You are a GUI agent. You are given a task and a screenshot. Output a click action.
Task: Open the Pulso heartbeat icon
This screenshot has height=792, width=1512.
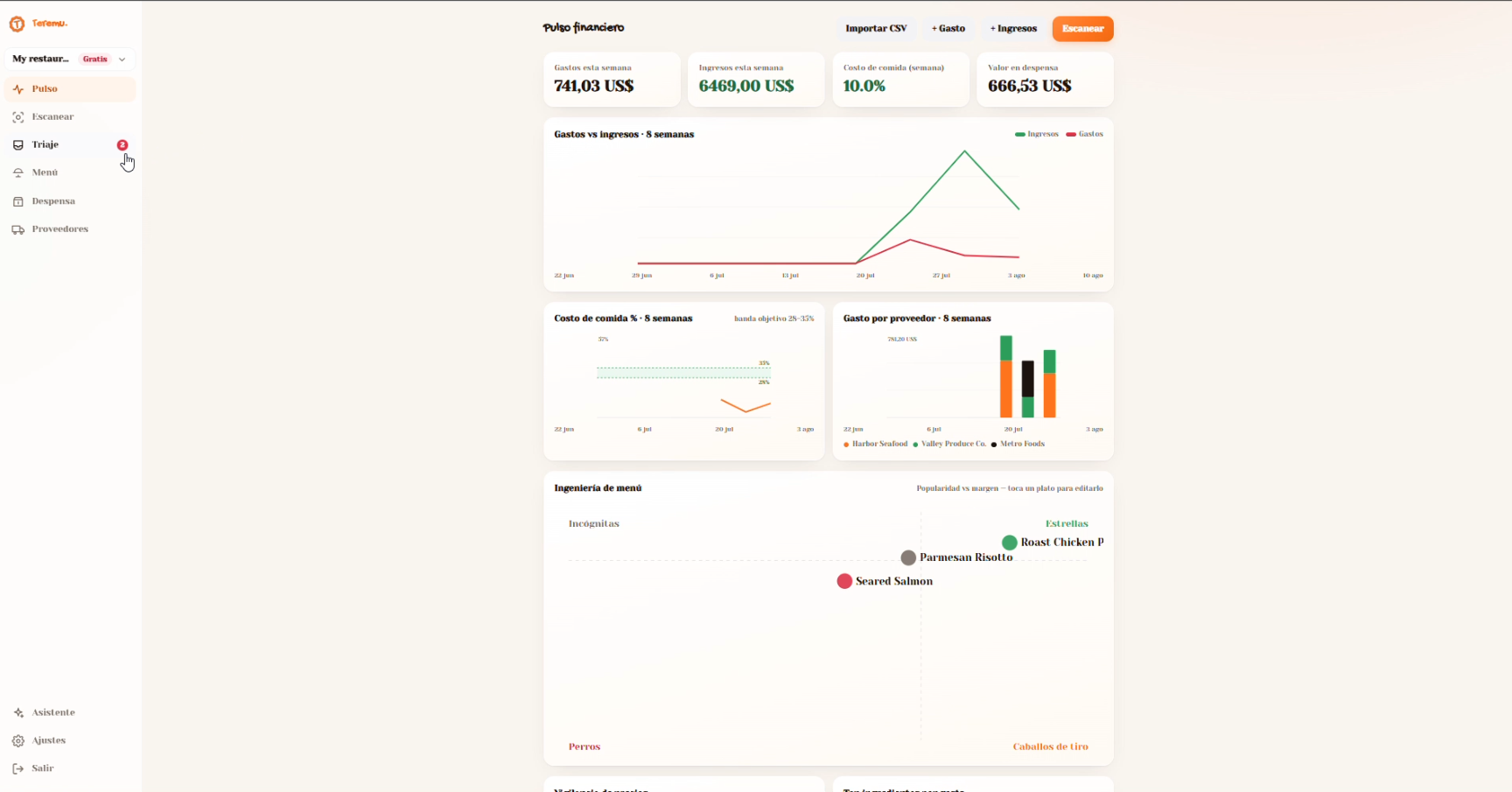18,89
